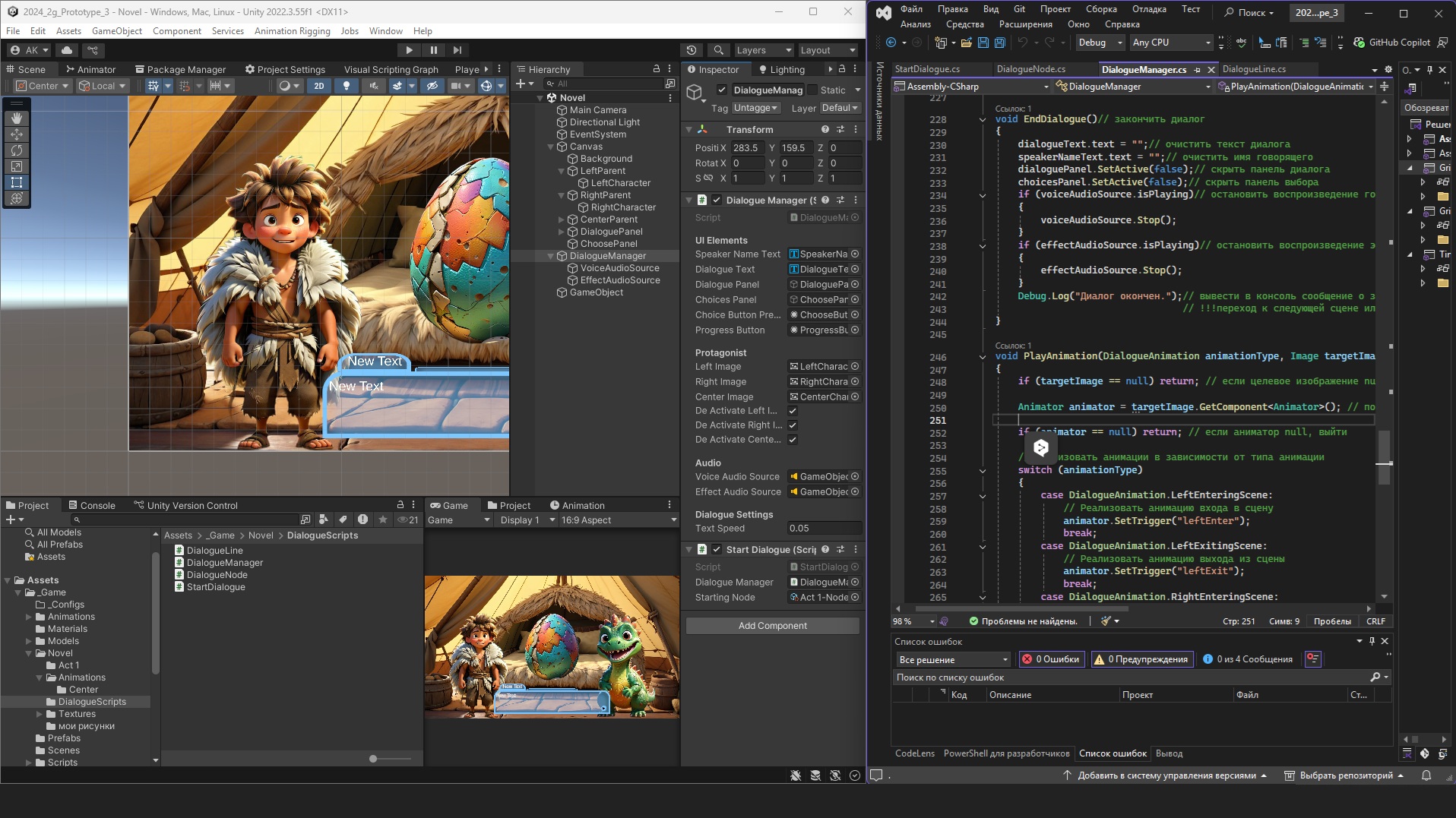Select the Hand tool in Scene view
The height and width of the screenshot is (818, 1456).
tap(17, 118)
